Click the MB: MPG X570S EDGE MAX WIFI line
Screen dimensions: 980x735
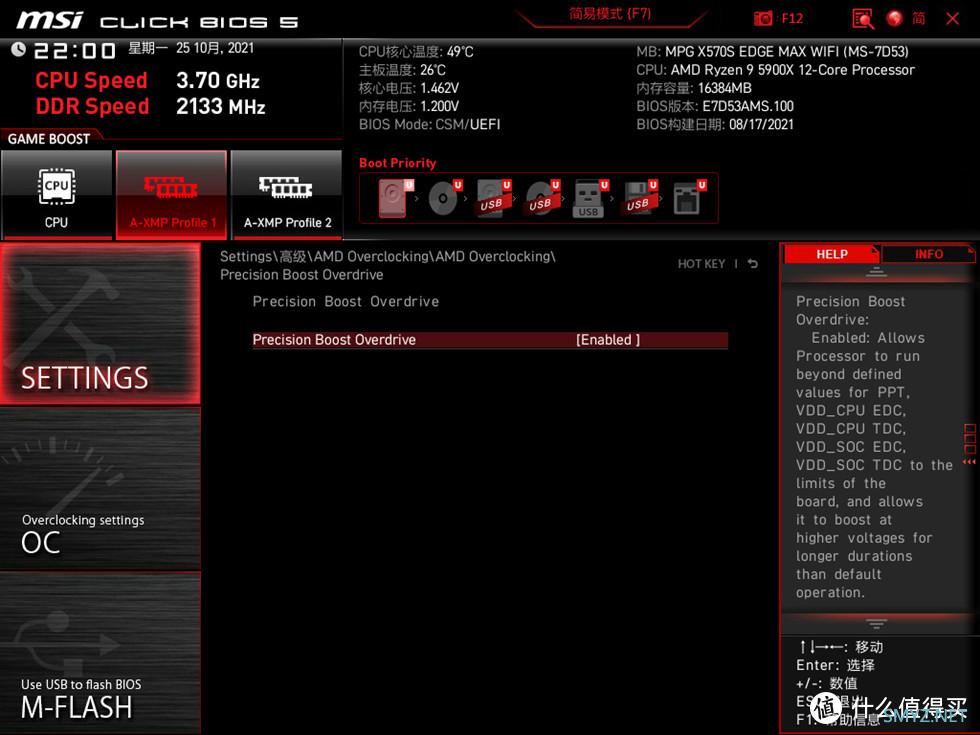772,51
